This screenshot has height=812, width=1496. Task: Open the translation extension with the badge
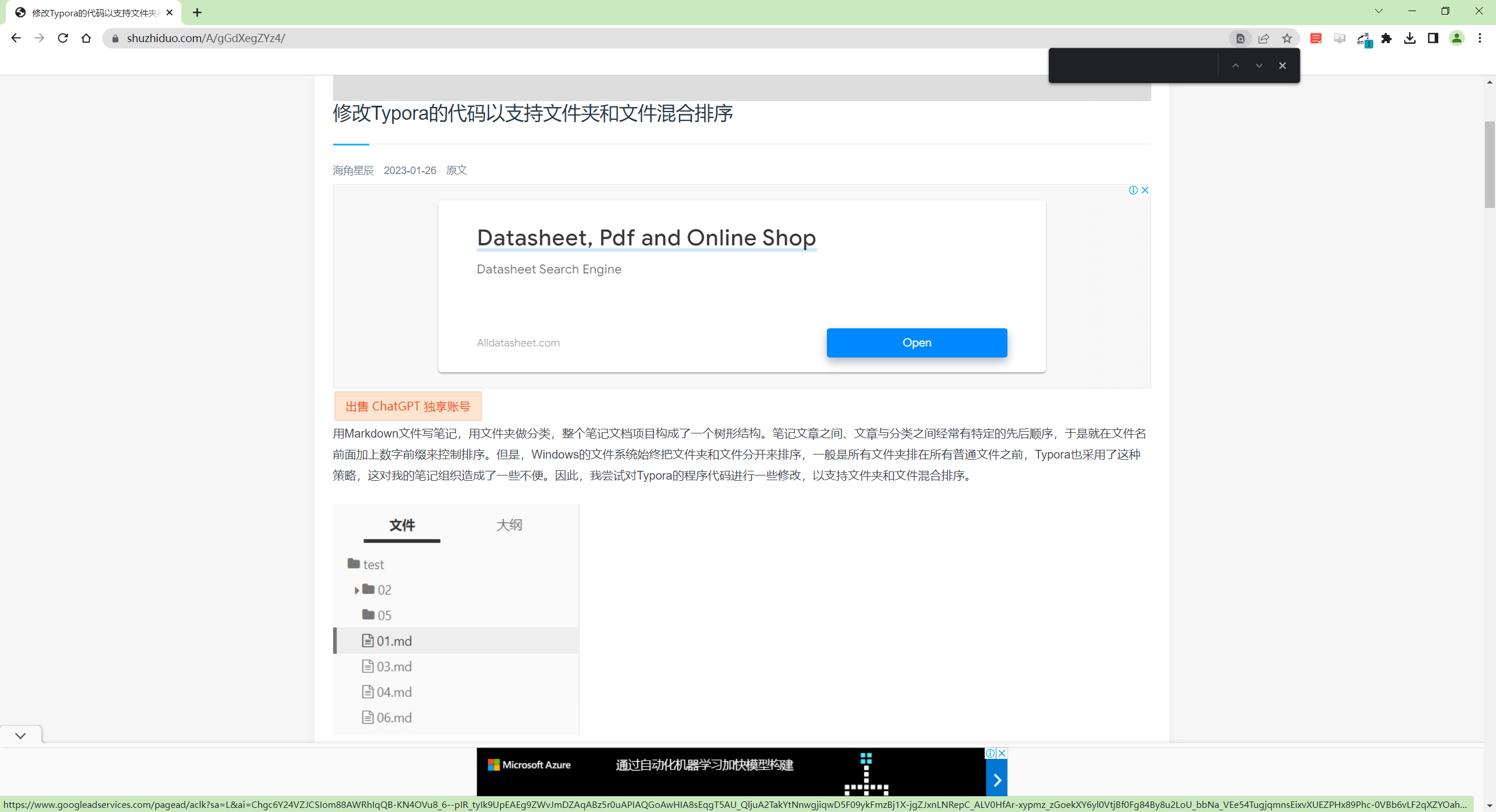pyautogui.click(x=1364, y=39)
